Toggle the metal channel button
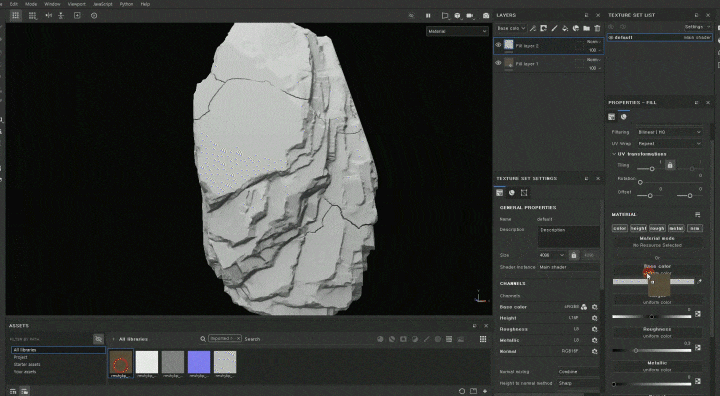The height and width of the screenshot is (396, 720). tap(676, 228)
